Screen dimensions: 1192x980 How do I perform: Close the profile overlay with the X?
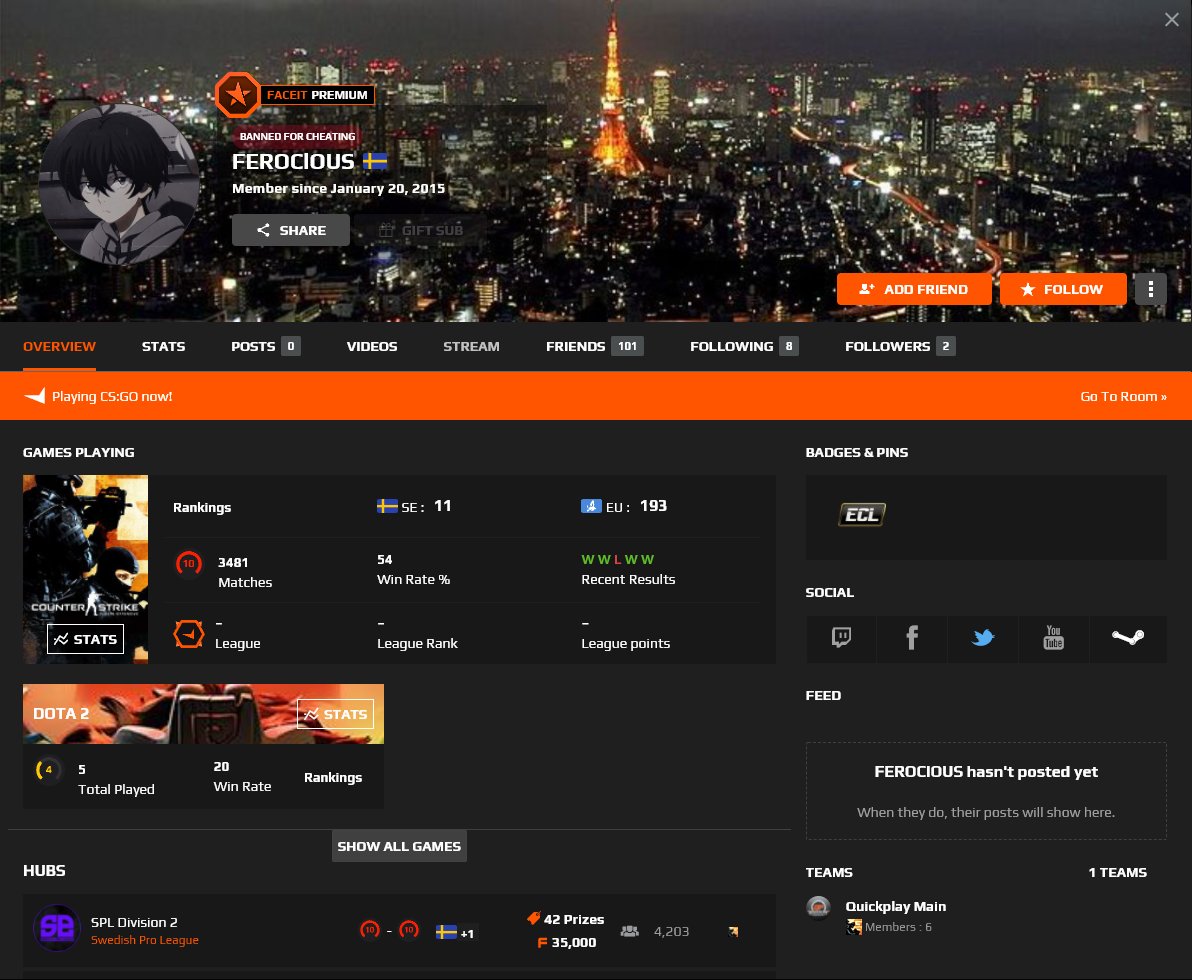tap(1171, 20)
